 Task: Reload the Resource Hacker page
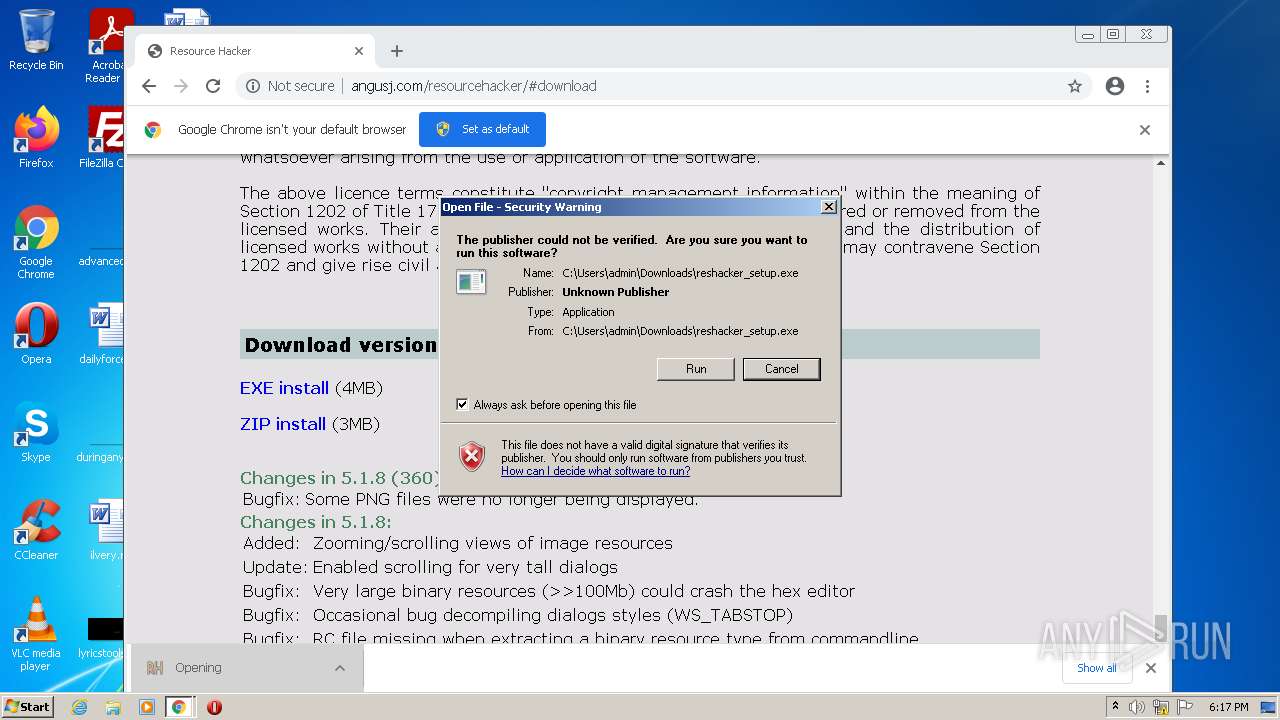point(213,86)
